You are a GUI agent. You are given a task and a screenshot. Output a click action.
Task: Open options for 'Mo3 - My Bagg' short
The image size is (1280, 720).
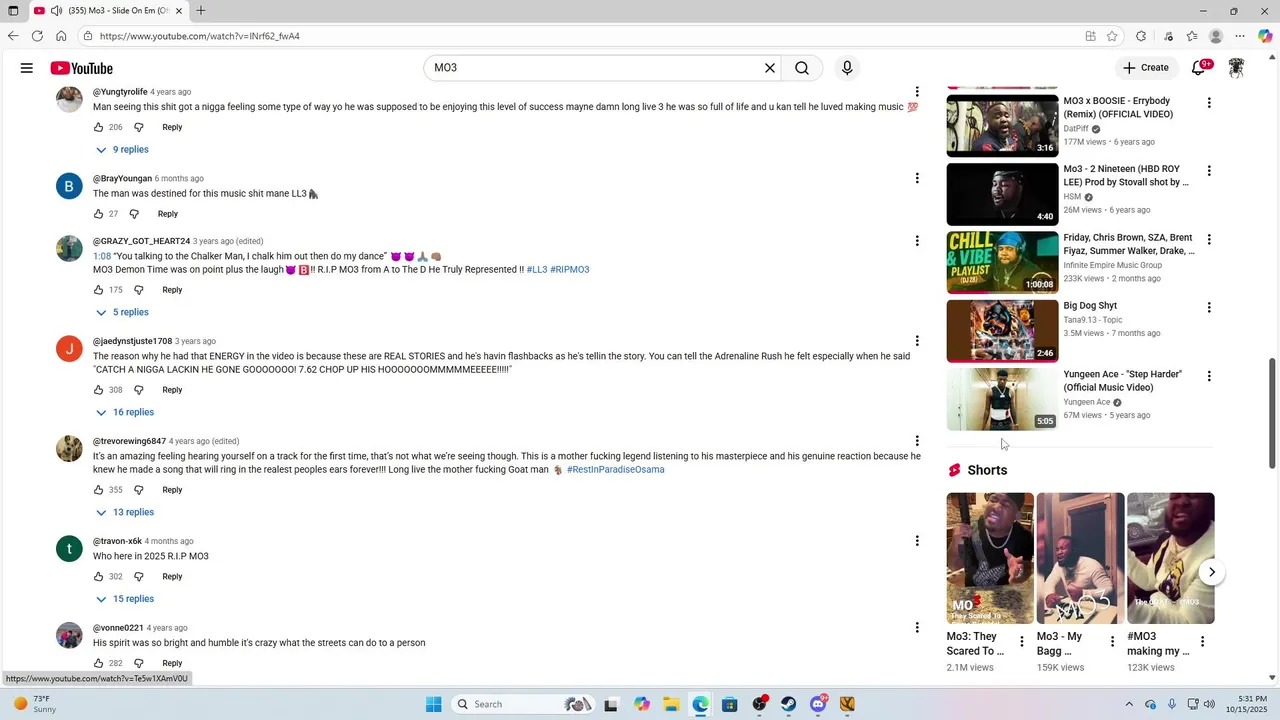[x=1112, y=641]
